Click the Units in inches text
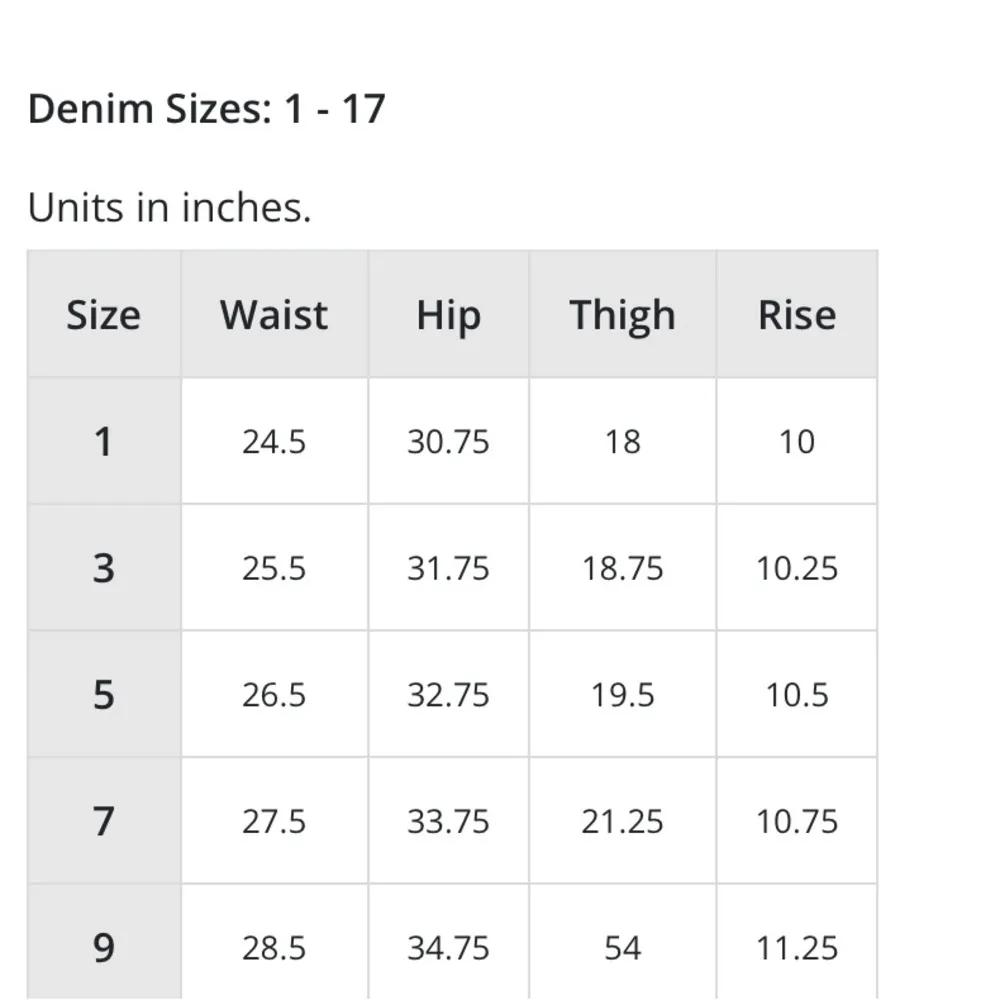 click(x=169, y=208)
